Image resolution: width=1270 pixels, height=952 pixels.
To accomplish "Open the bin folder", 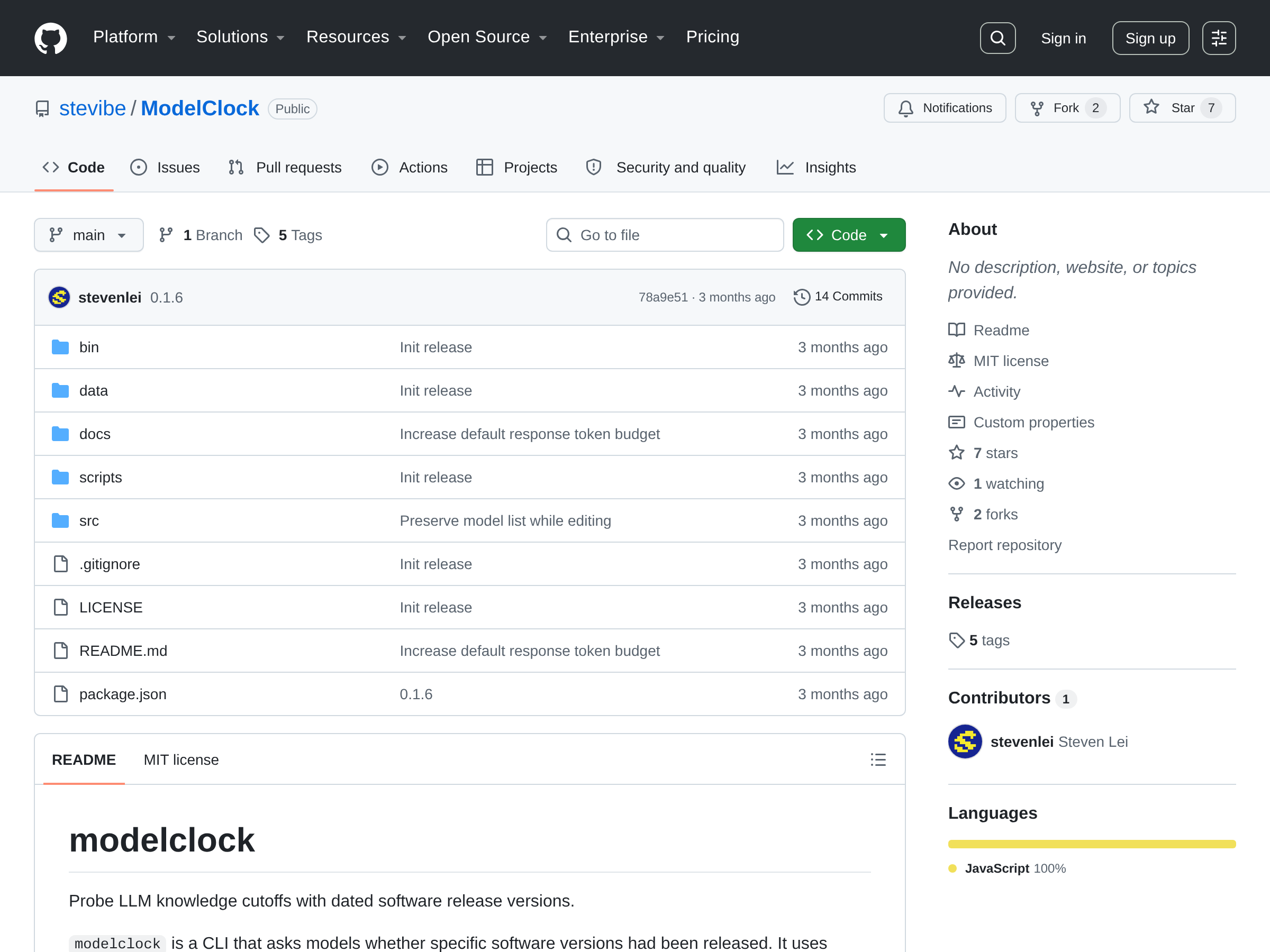I will (89, 347).
